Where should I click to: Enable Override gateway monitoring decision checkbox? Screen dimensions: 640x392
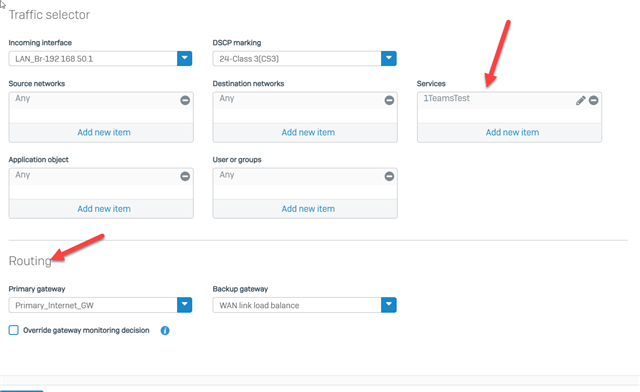(13, 330)
